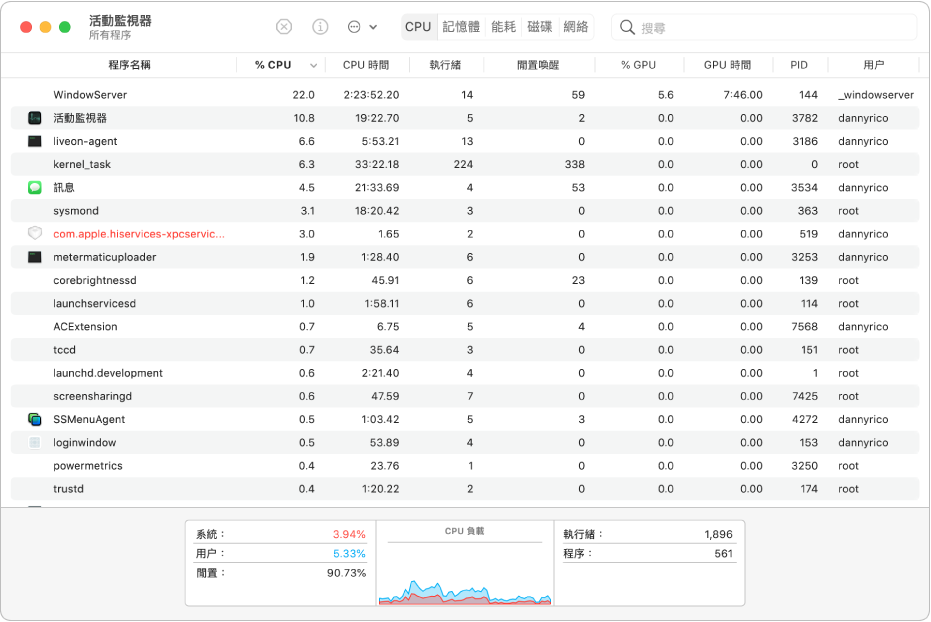Select the liveon-agent process name
This screenshot has height=622, width=931.
[85, 141]
